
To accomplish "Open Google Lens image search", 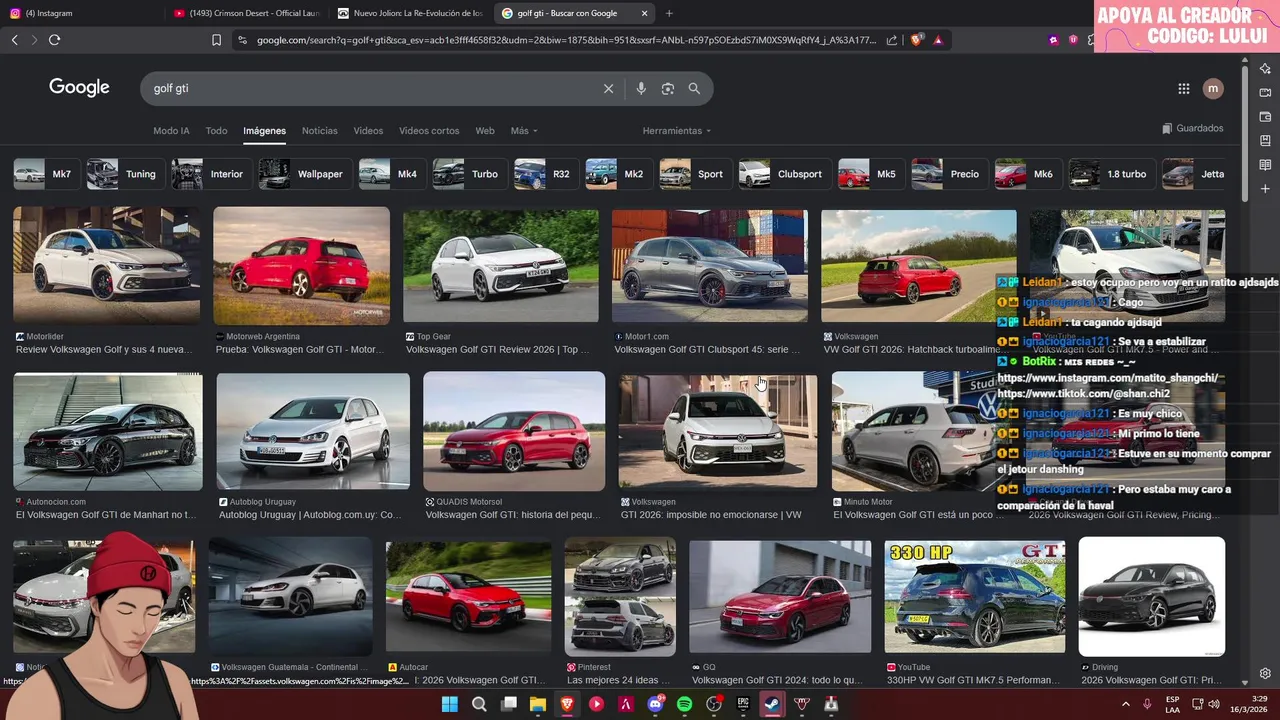I will coord(668,89).
